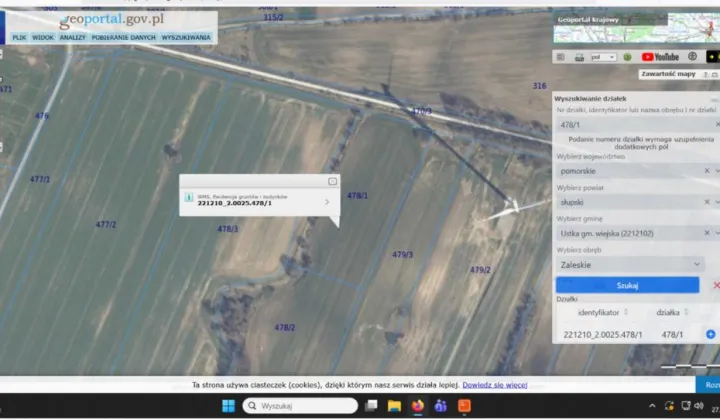Click parcel label 478/3 on the map
720x420 pixels.
point(227,229)
